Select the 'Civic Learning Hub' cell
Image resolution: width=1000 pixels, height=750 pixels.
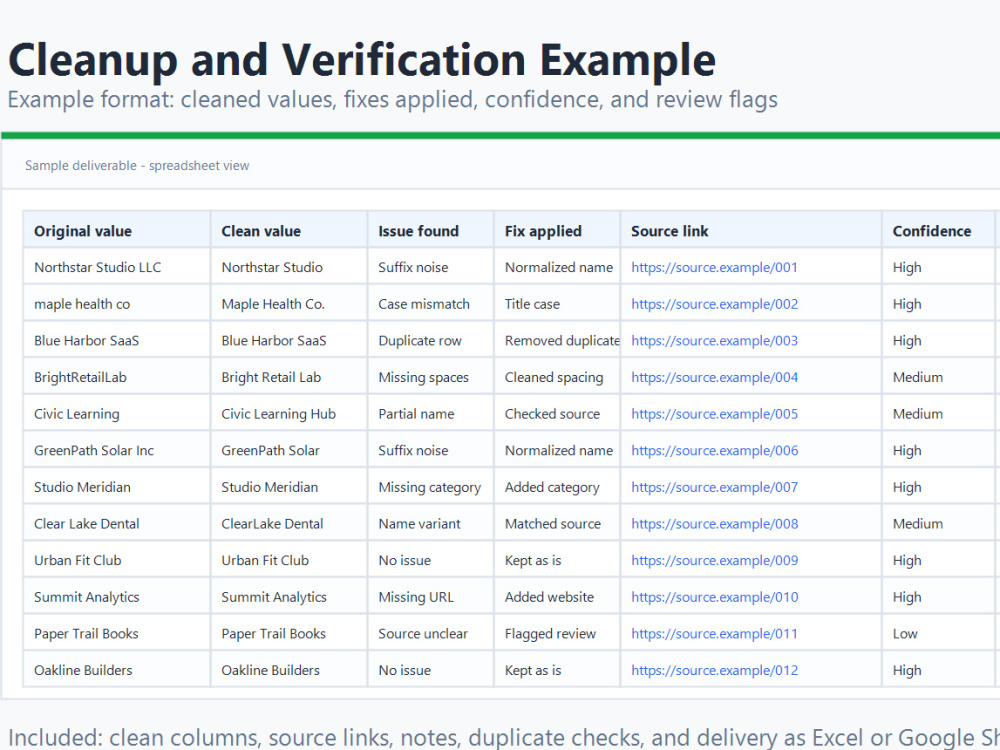click(289, 414)
